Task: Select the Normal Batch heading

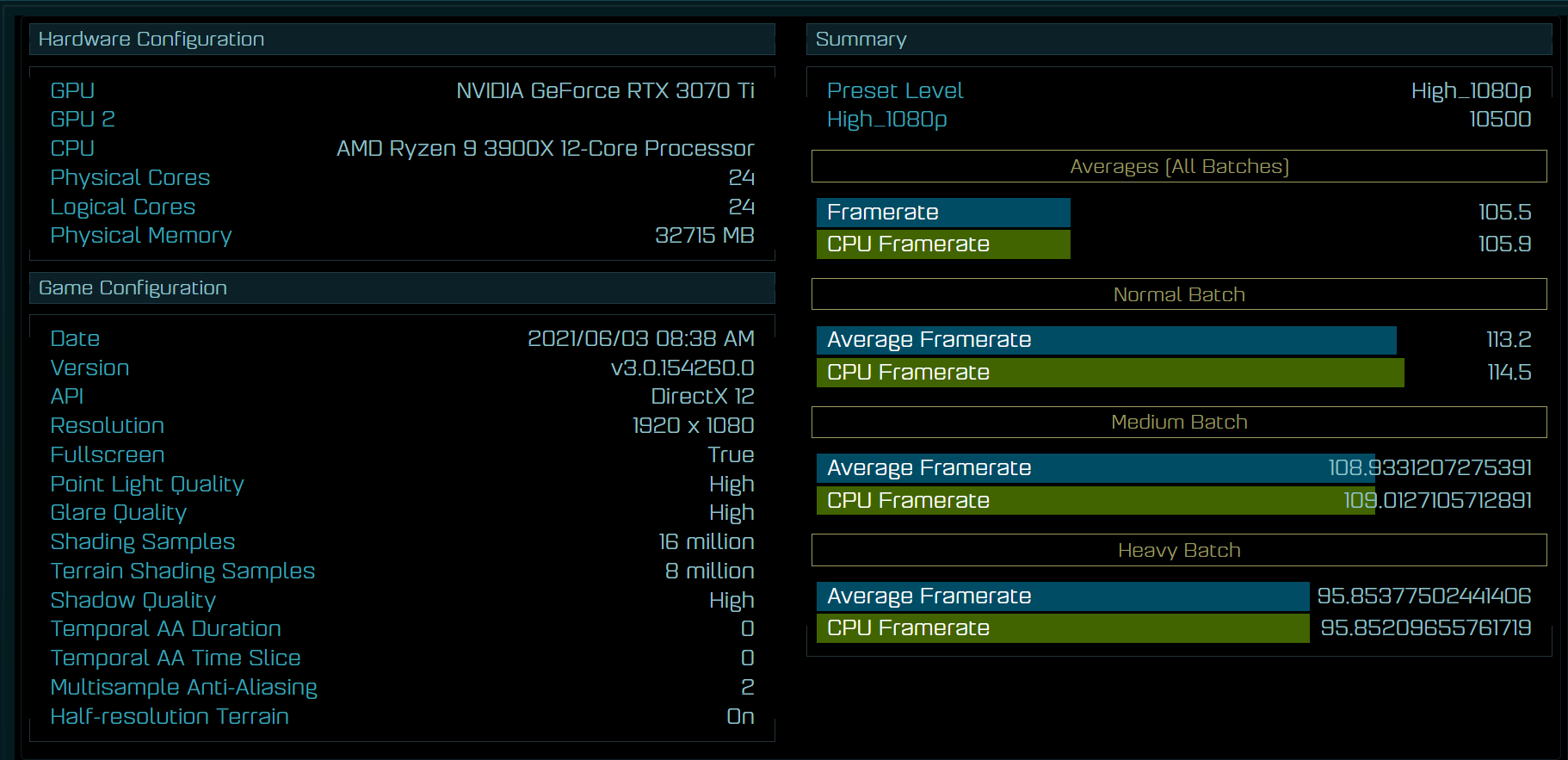Action: 1179,294
